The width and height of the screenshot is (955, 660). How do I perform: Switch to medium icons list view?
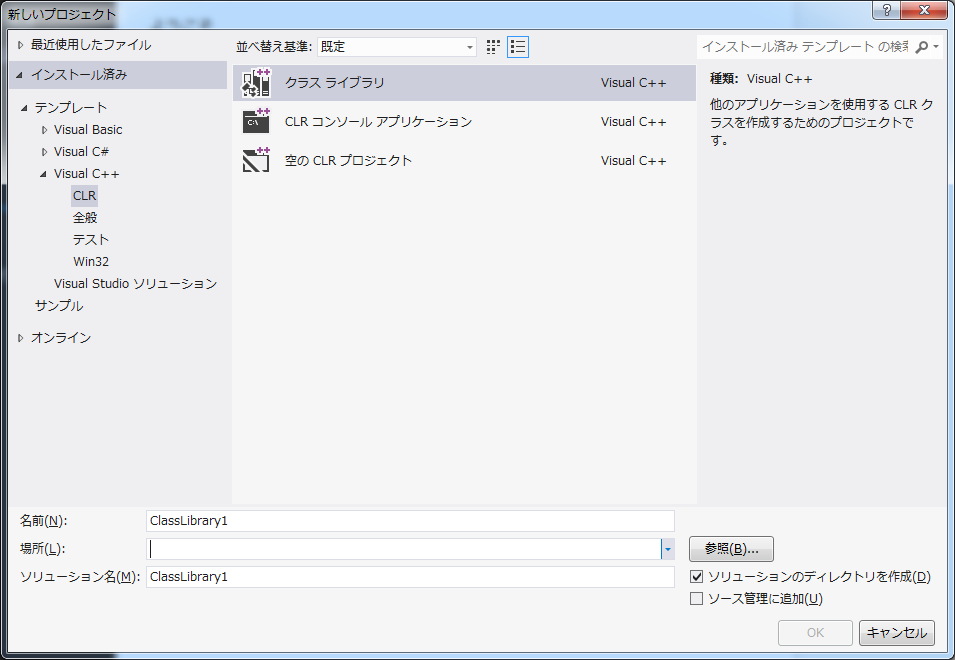click(517, 47)
